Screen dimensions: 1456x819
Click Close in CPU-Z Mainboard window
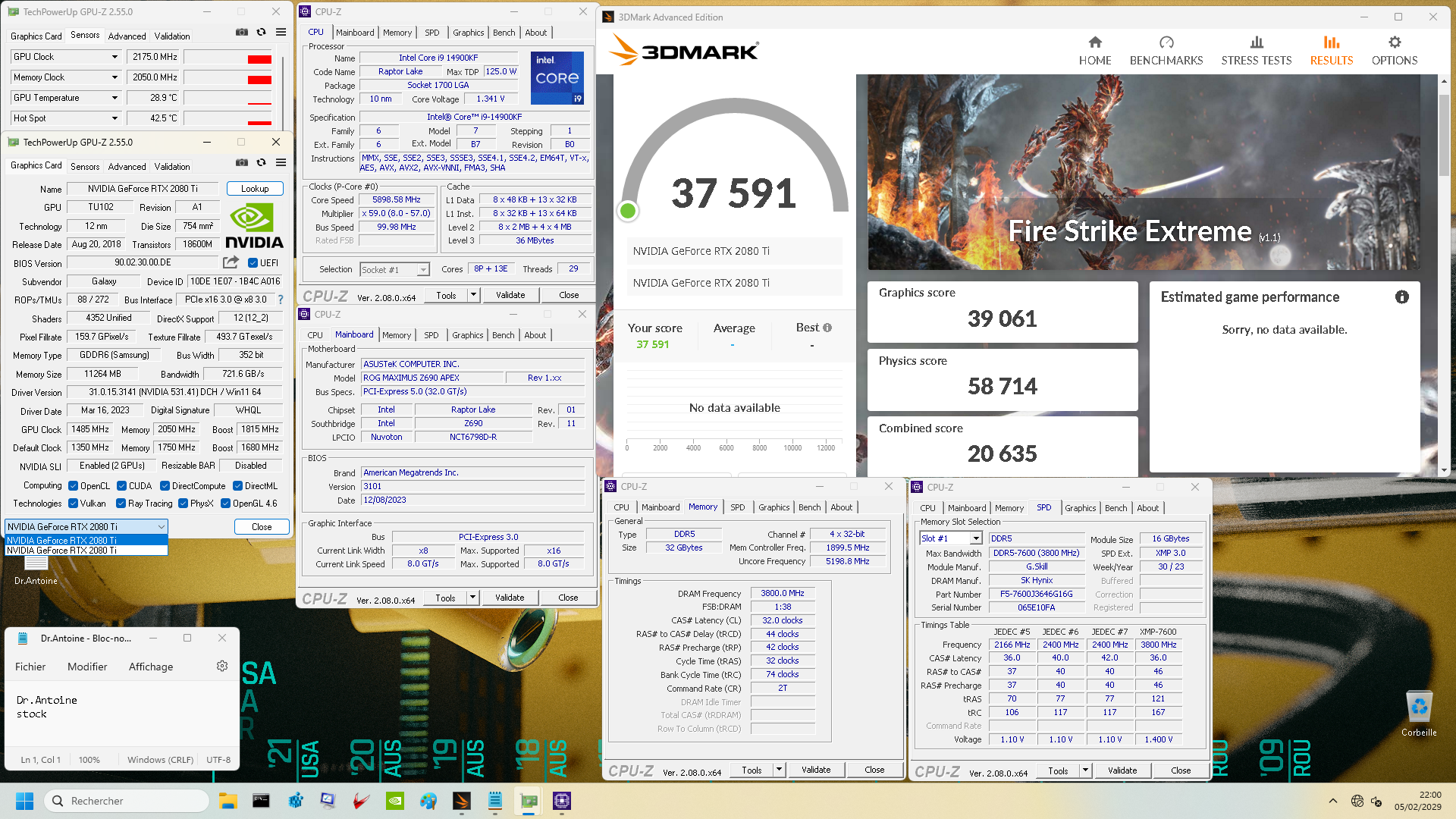pos(568,598)
